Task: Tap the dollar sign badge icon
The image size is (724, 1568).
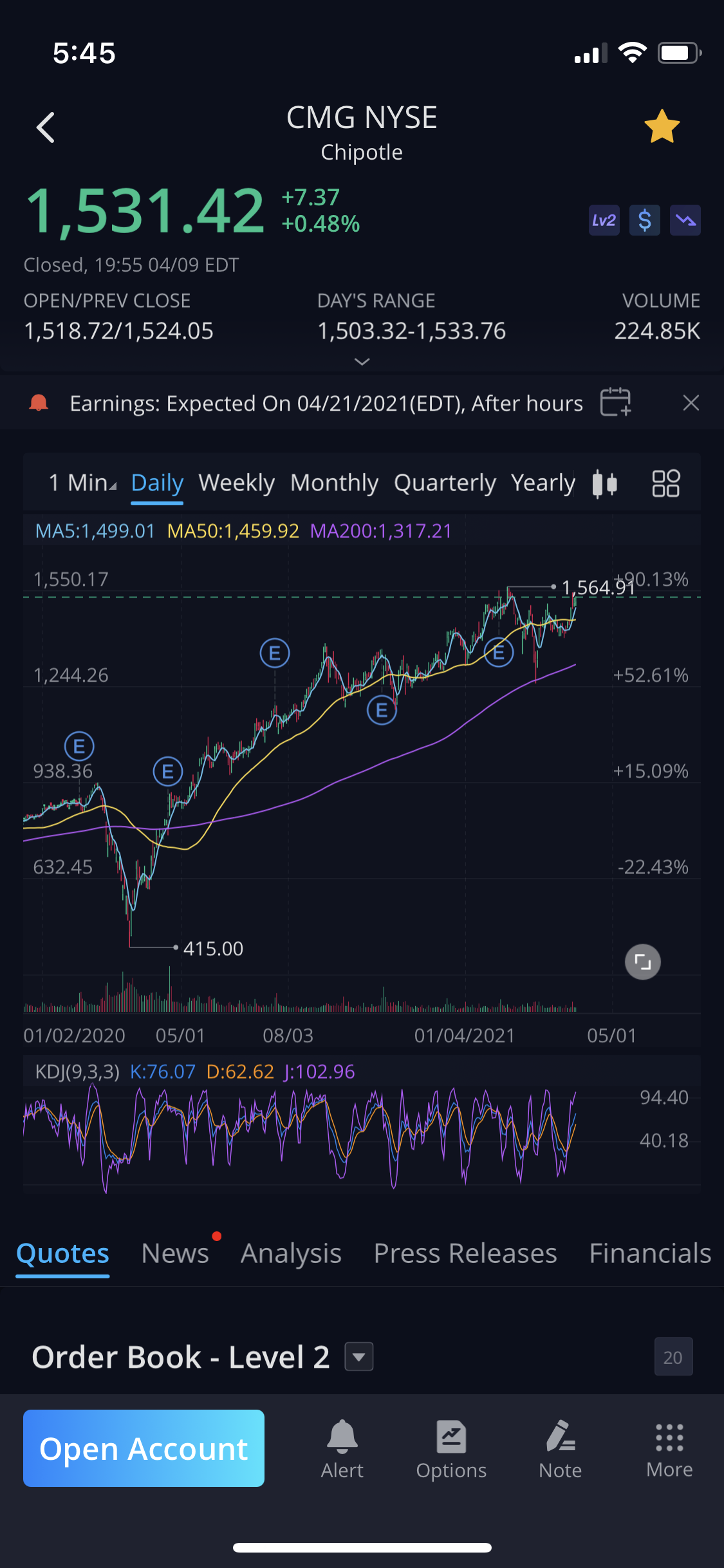Action: pos(644,221)
